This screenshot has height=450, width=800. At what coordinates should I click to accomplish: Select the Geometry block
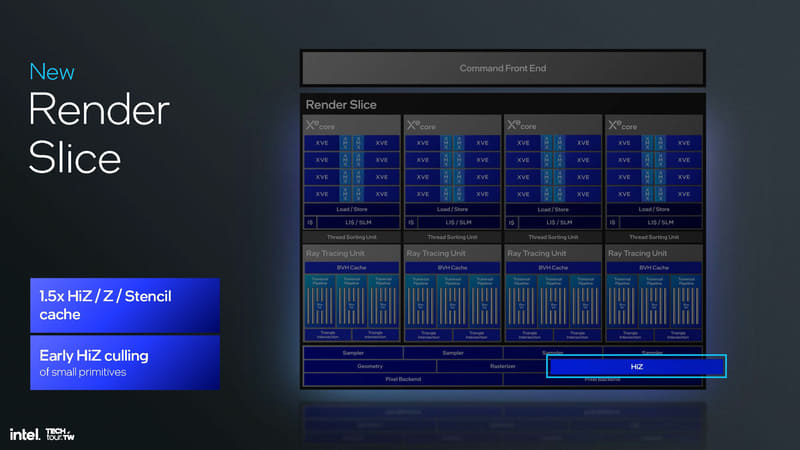pyautogui.click(x=370, y=366)
